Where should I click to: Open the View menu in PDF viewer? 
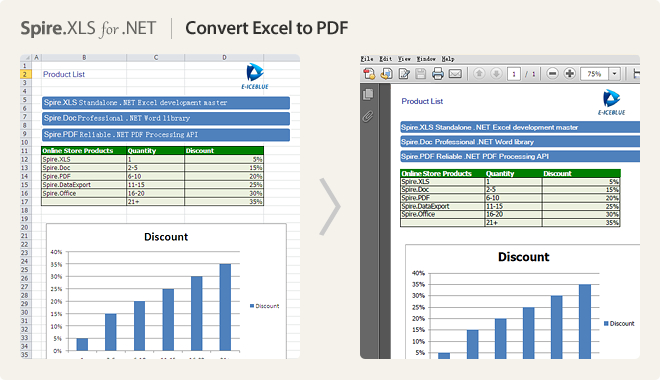[404, 59]
